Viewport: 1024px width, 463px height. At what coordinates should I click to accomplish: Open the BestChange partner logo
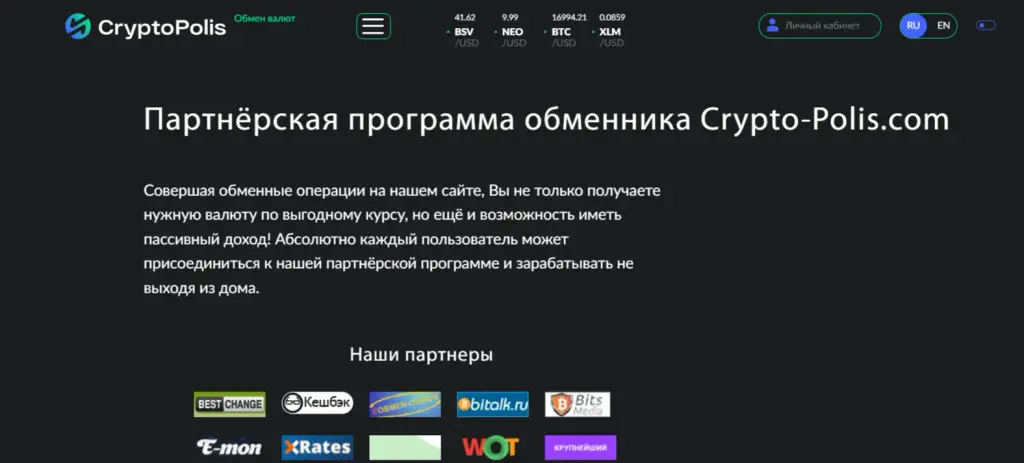coord(230,404)
